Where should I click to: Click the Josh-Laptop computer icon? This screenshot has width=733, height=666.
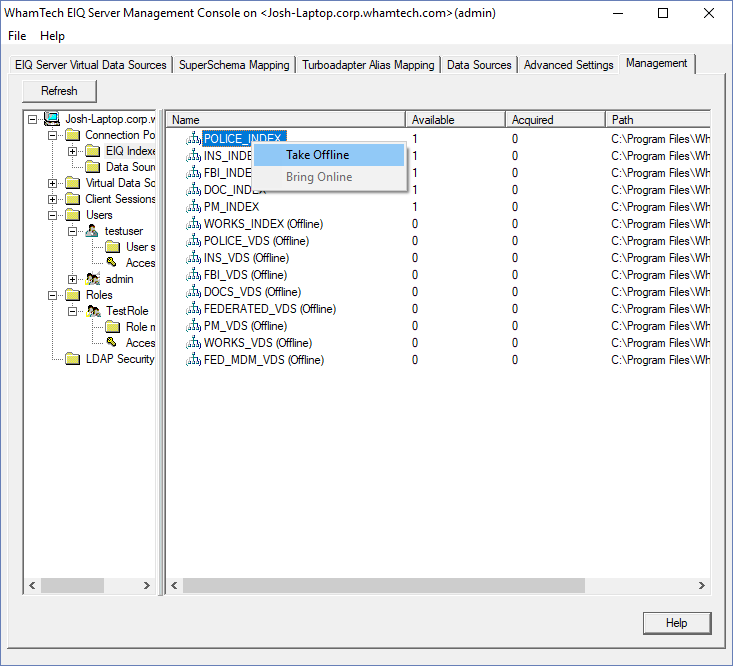click(52, 119)
